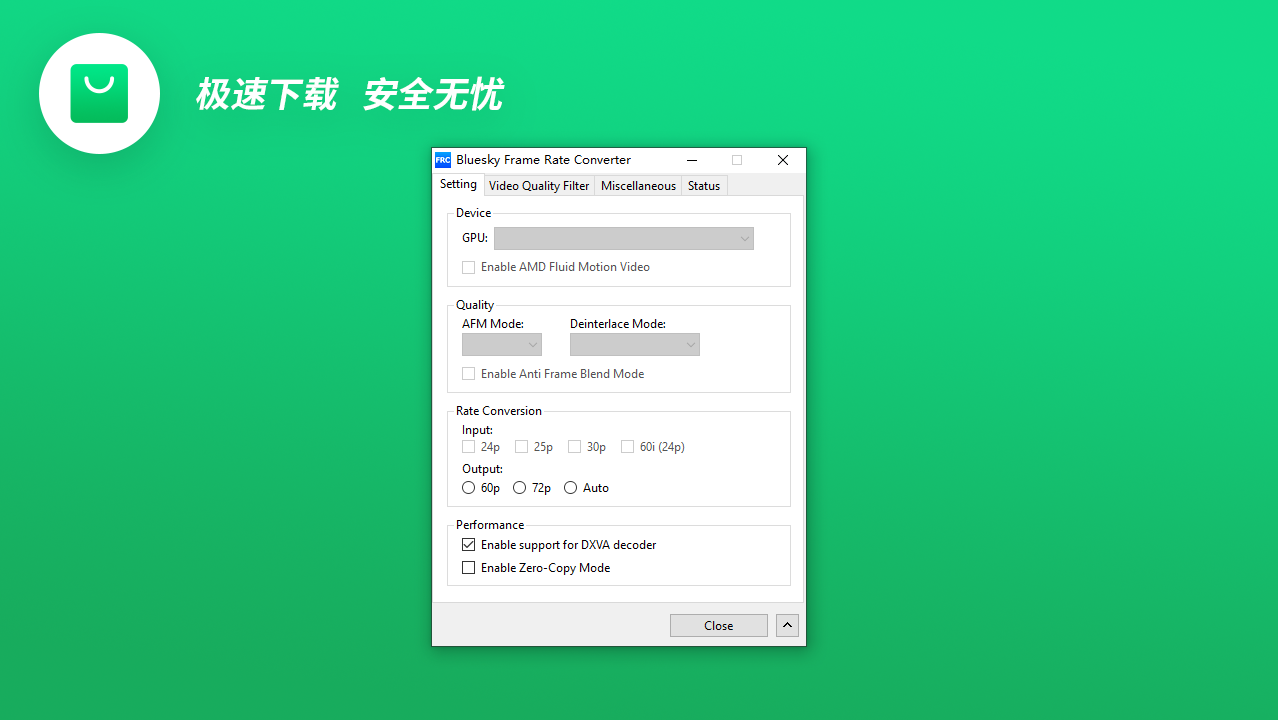Click the Performance group label

[490, 525]
